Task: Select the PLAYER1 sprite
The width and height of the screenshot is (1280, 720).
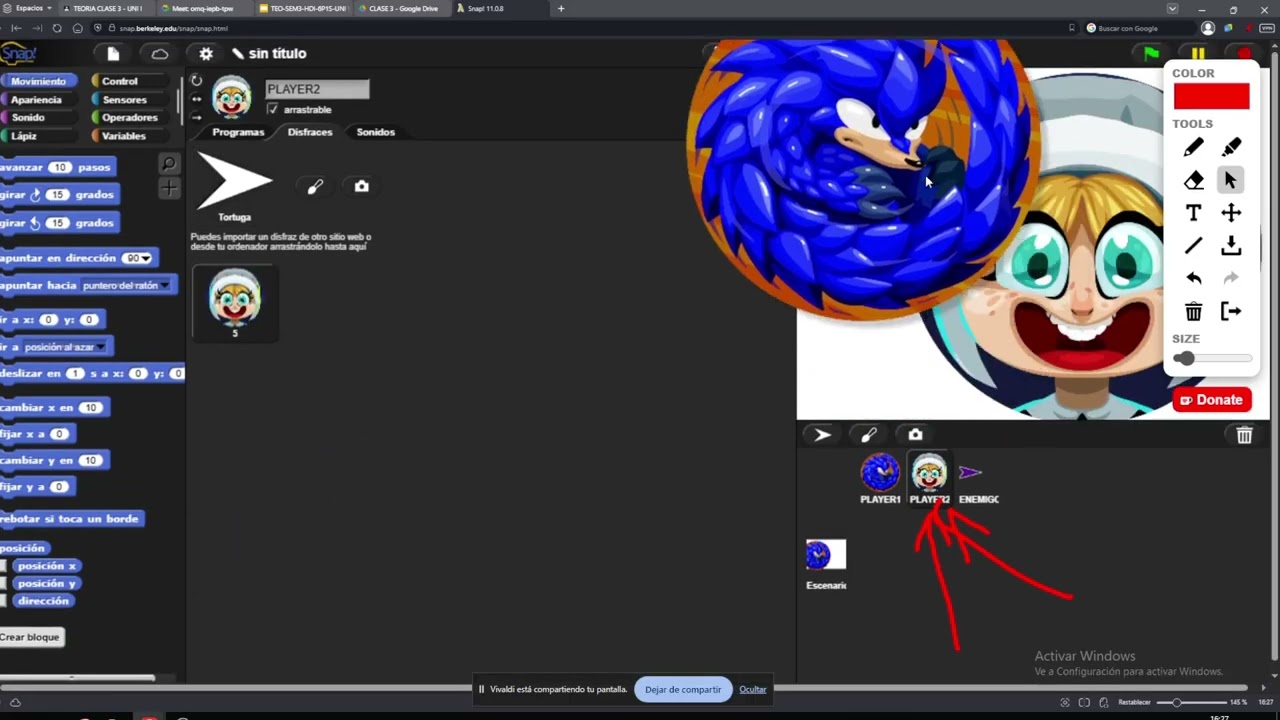Action: [880, 479]
